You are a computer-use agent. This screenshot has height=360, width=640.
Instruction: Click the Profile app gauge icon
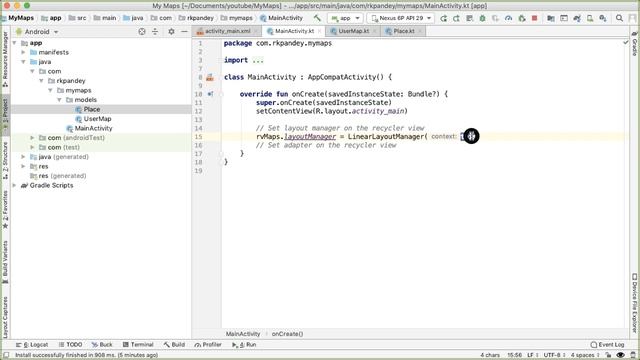(x=509, y=18)
